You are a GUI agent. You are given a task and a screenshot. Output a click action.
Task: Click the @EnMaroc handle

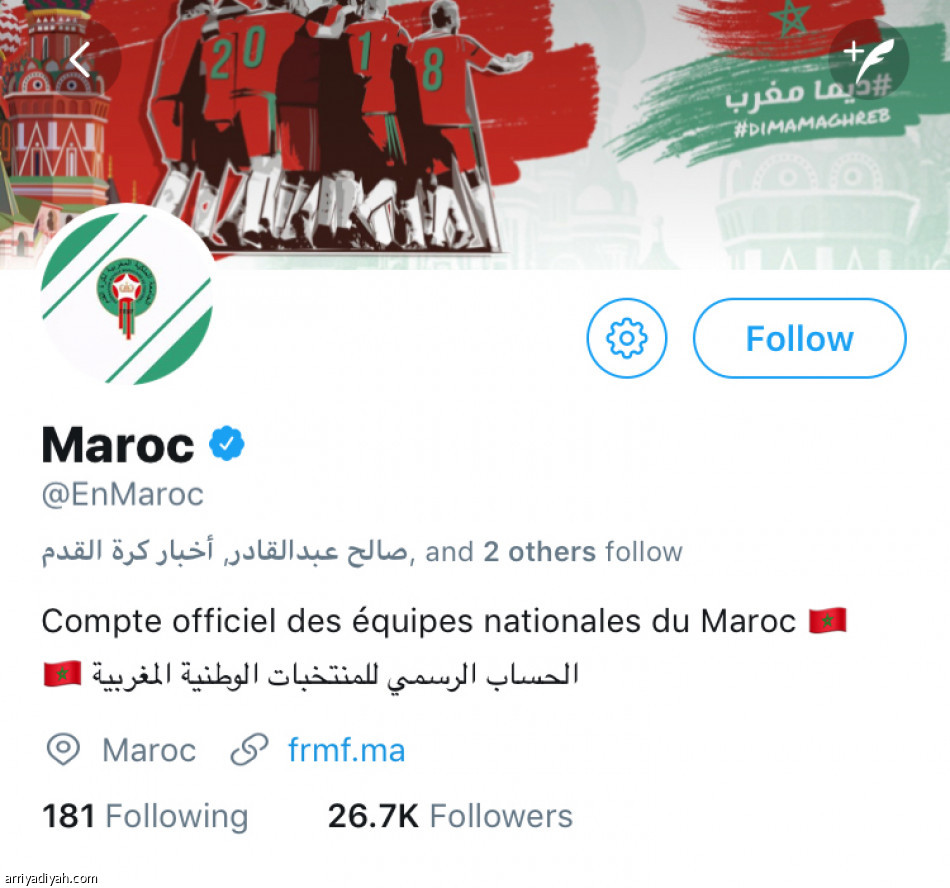pos(122,494)
